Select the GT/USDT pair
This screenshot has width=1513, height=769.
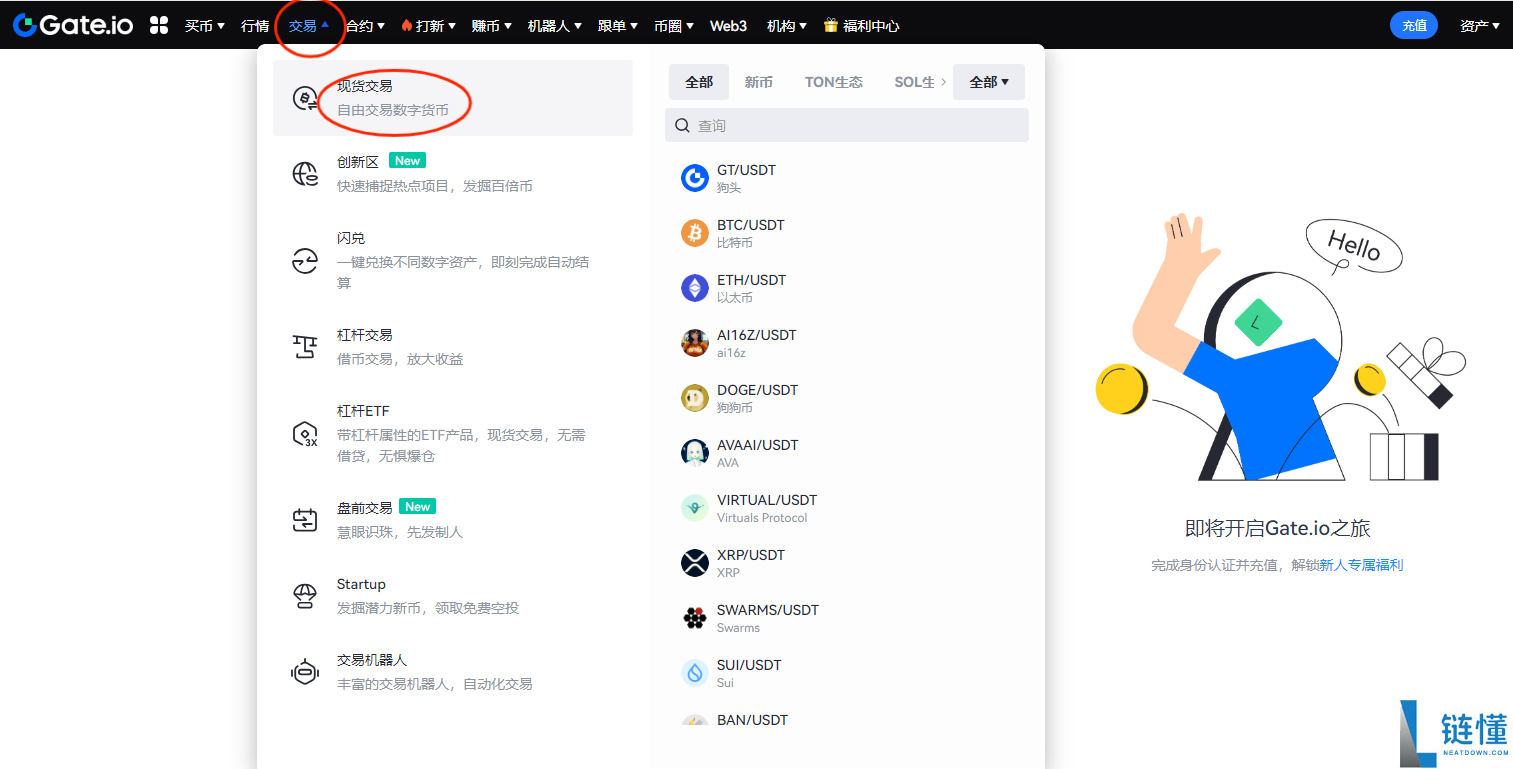point(847,178)
